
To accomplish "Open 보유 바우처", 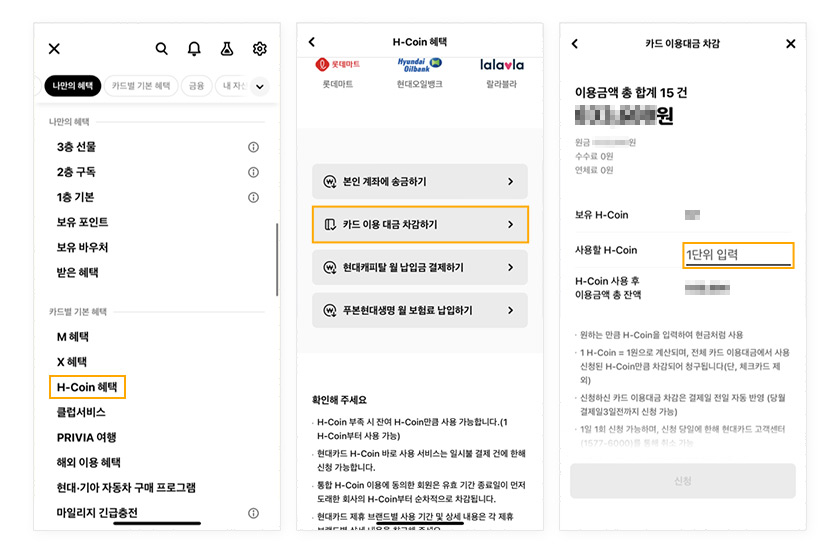I will pyautogui.click(x=82, y=248).
